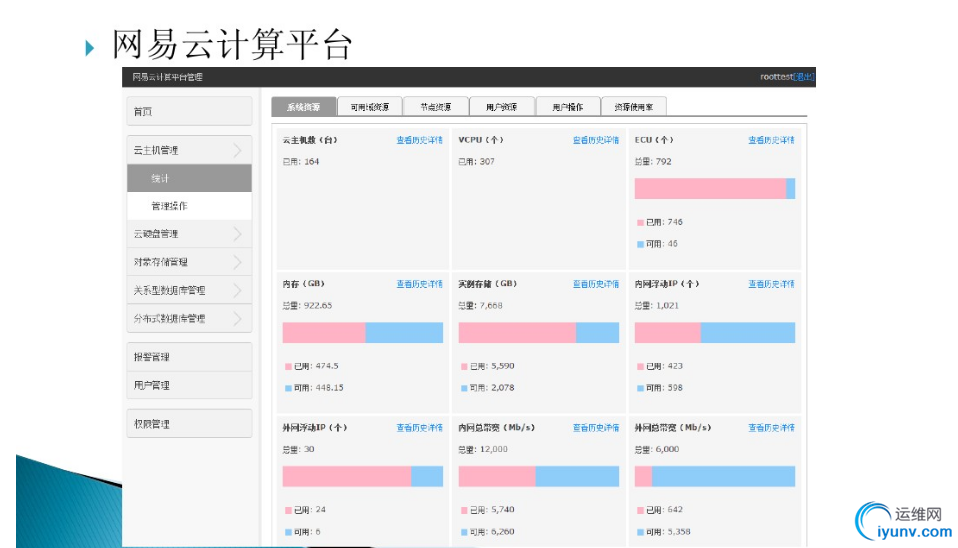Open 权限管理 in the sidebar
The image size is (958, 548).
(189, 423)
